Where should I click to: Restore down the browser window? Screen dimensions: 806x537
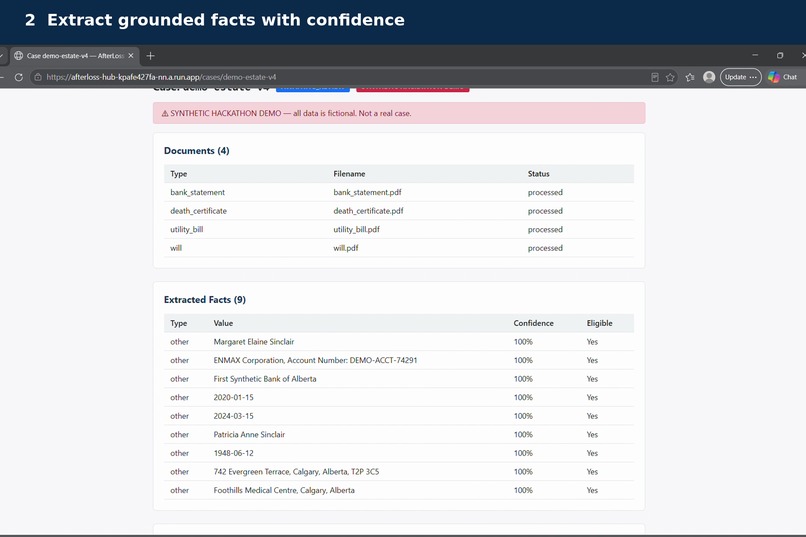pos(780,55)
